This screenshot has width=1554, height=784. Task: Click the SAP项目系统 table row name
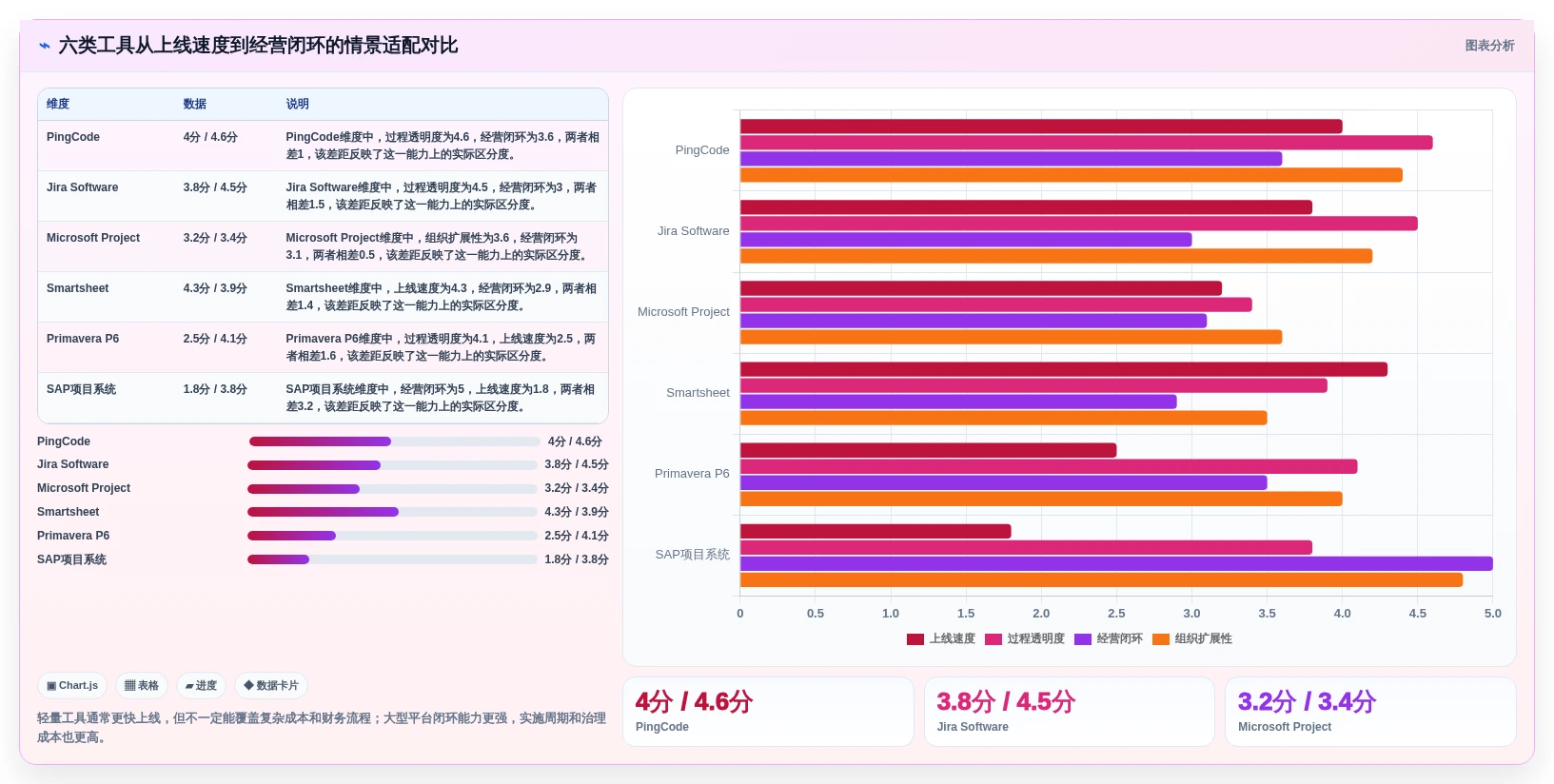point(82,389)
